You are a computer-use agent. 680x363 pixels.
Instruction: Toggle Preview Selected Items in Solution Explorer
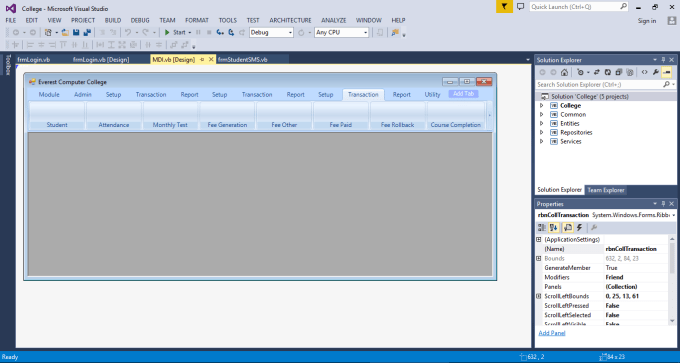tap(667, 72)
